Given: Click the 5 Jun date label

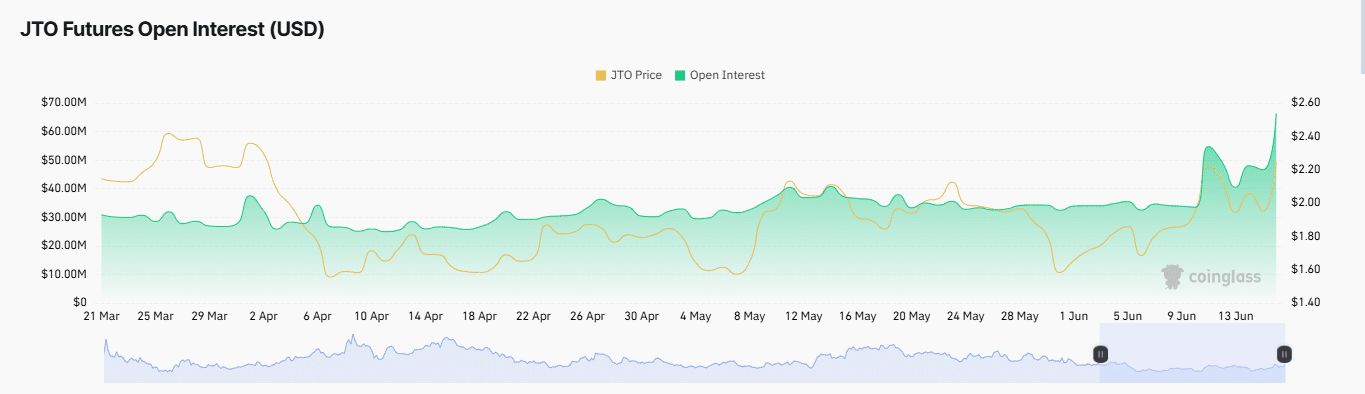Looking at the screenshot, I should coord(1127,316).
